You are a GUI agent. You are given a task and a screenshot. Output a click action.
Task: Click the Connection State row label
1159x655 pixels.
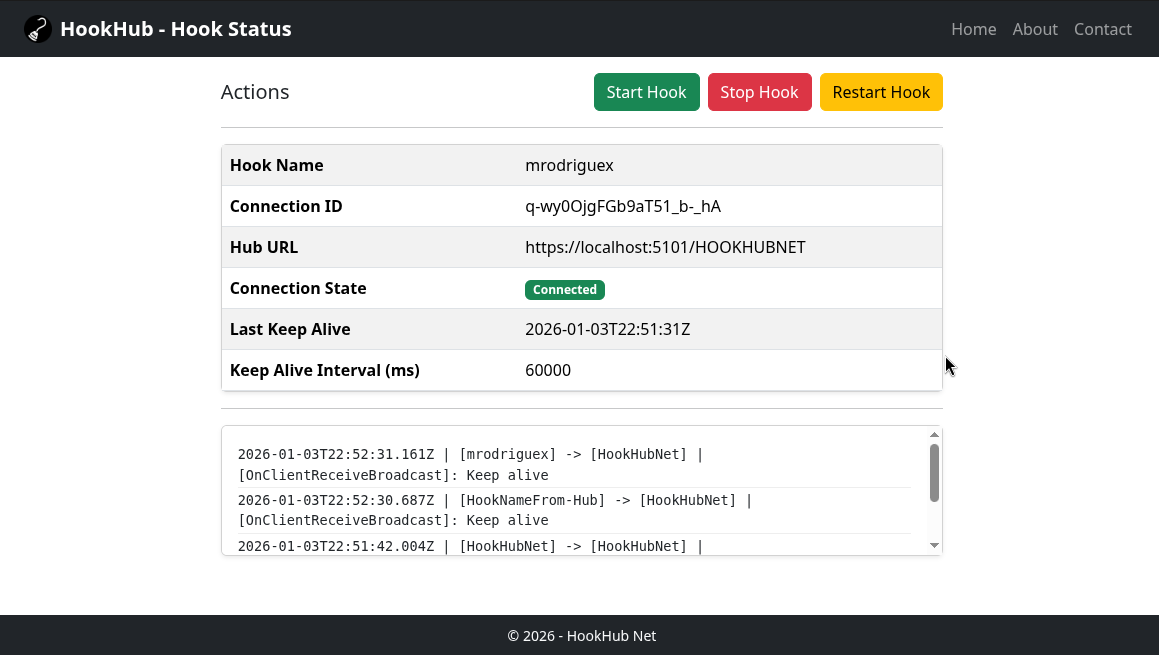tap(297, 288)
